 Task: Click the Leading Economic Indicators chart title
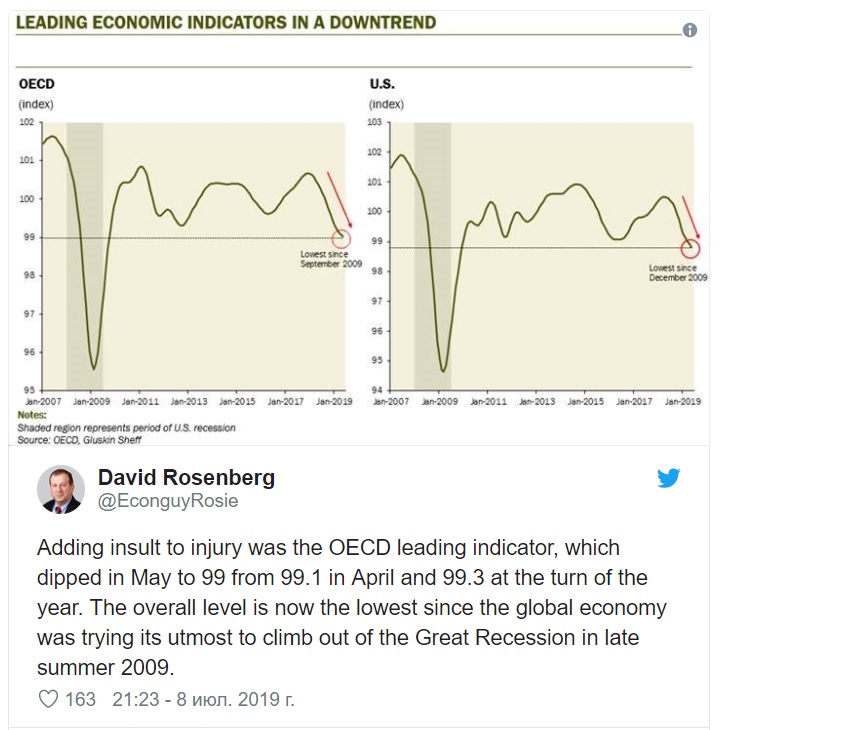pos(226,23)
